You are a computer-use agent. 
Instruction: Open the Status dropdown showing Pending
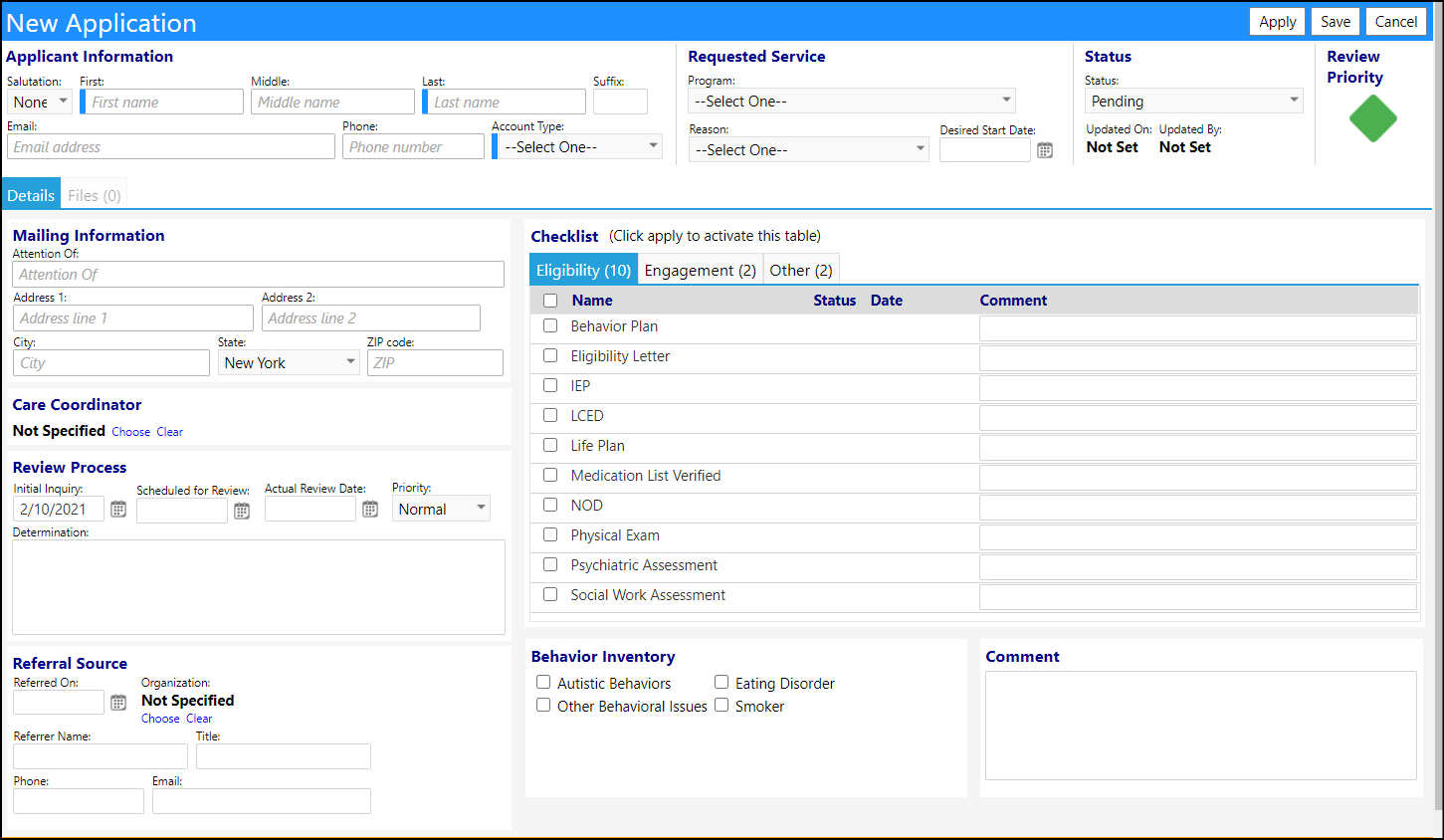point(1194,101)
